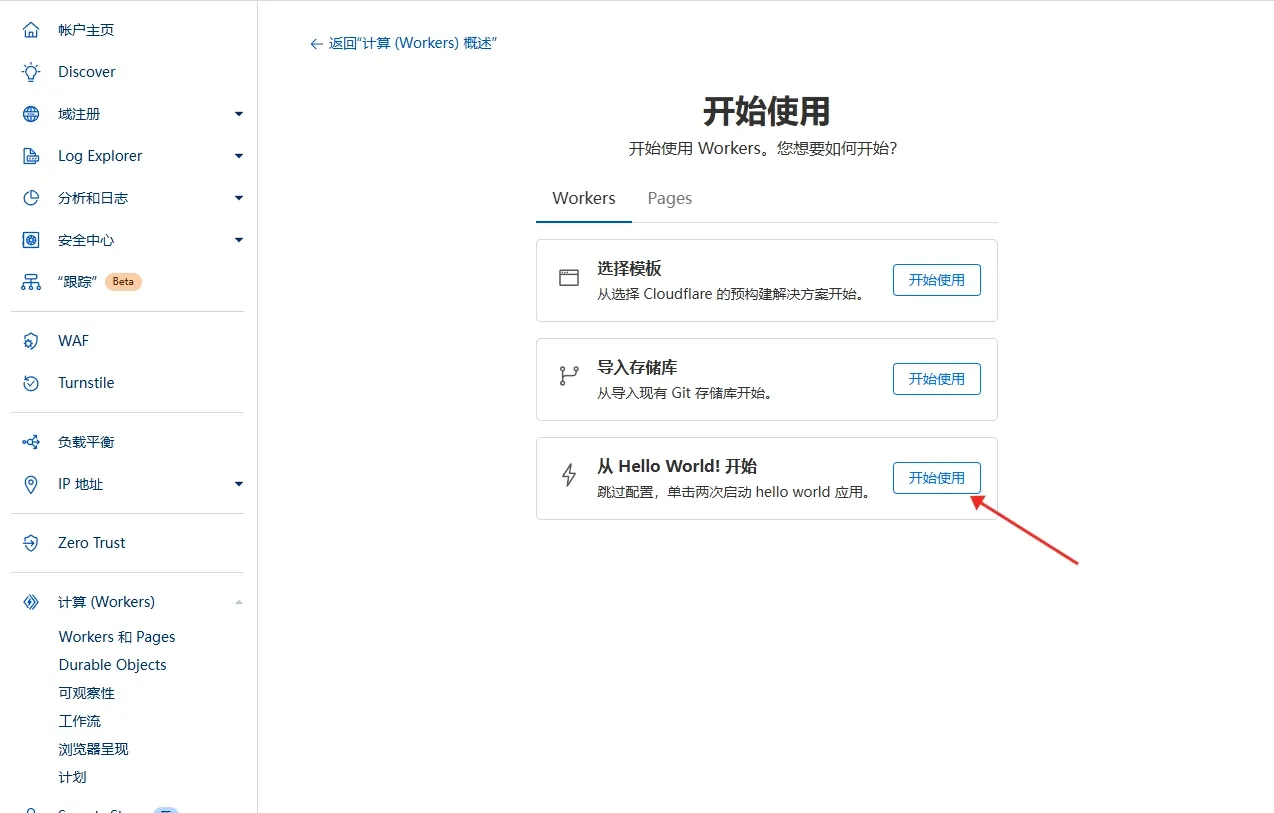
Task: Click the globe icon beside 域注册
Action: 31,114
